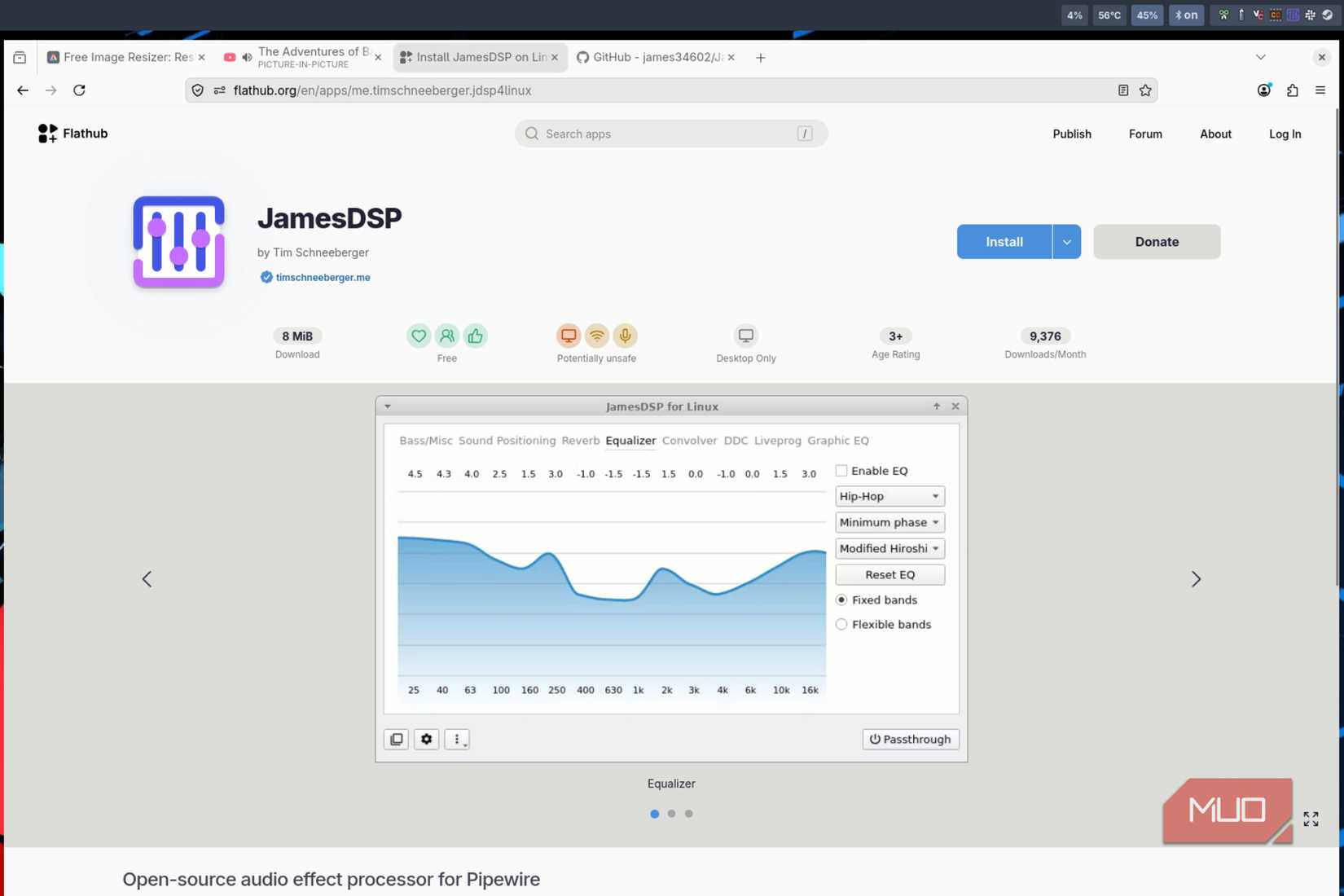Open the Firefox hamburger menu
Viewport: 1344px width, 896px height.
point(1320,90)
